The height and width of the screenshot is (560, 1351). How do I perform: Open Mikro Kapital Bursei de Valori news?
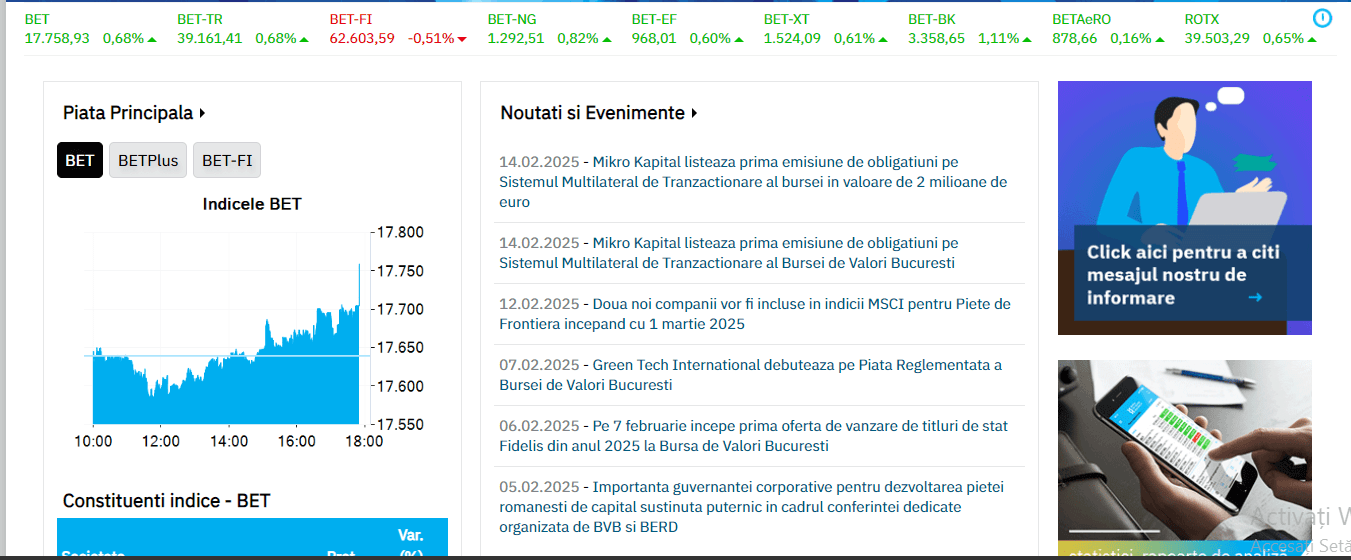click(729, 253)
